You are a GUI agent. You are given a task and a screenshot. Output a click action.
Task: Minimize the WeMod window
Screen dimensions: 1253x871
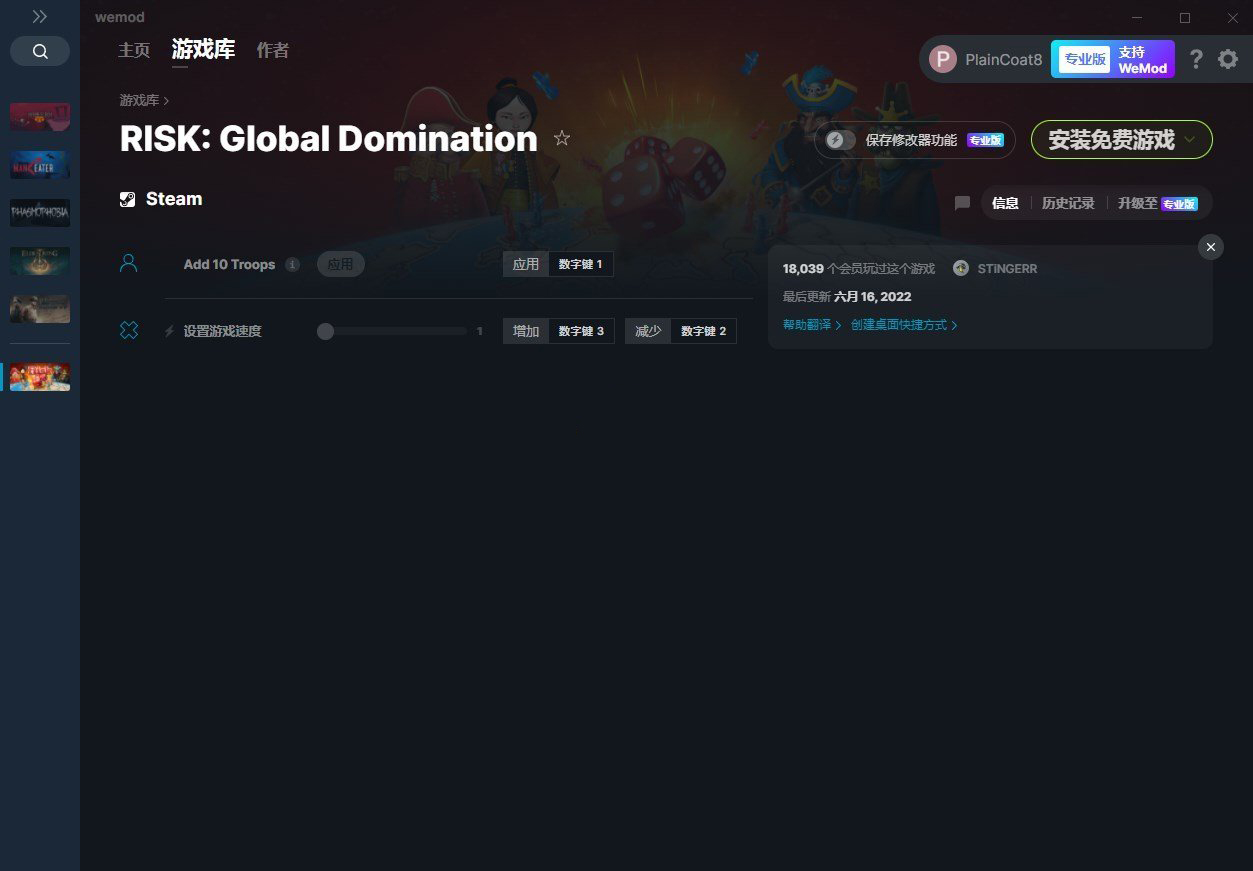1137,17
